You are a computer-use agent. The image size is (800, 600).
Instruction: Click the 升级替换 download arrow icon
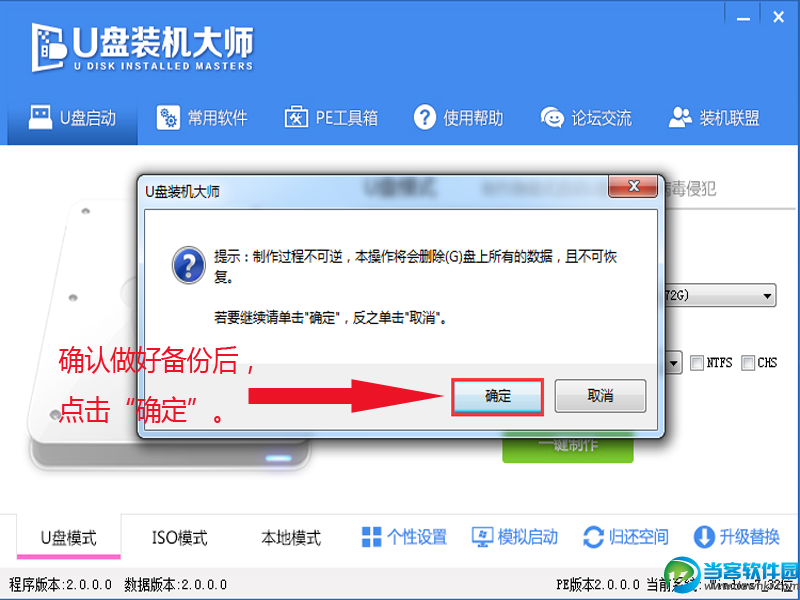click(x=704, y=537)
